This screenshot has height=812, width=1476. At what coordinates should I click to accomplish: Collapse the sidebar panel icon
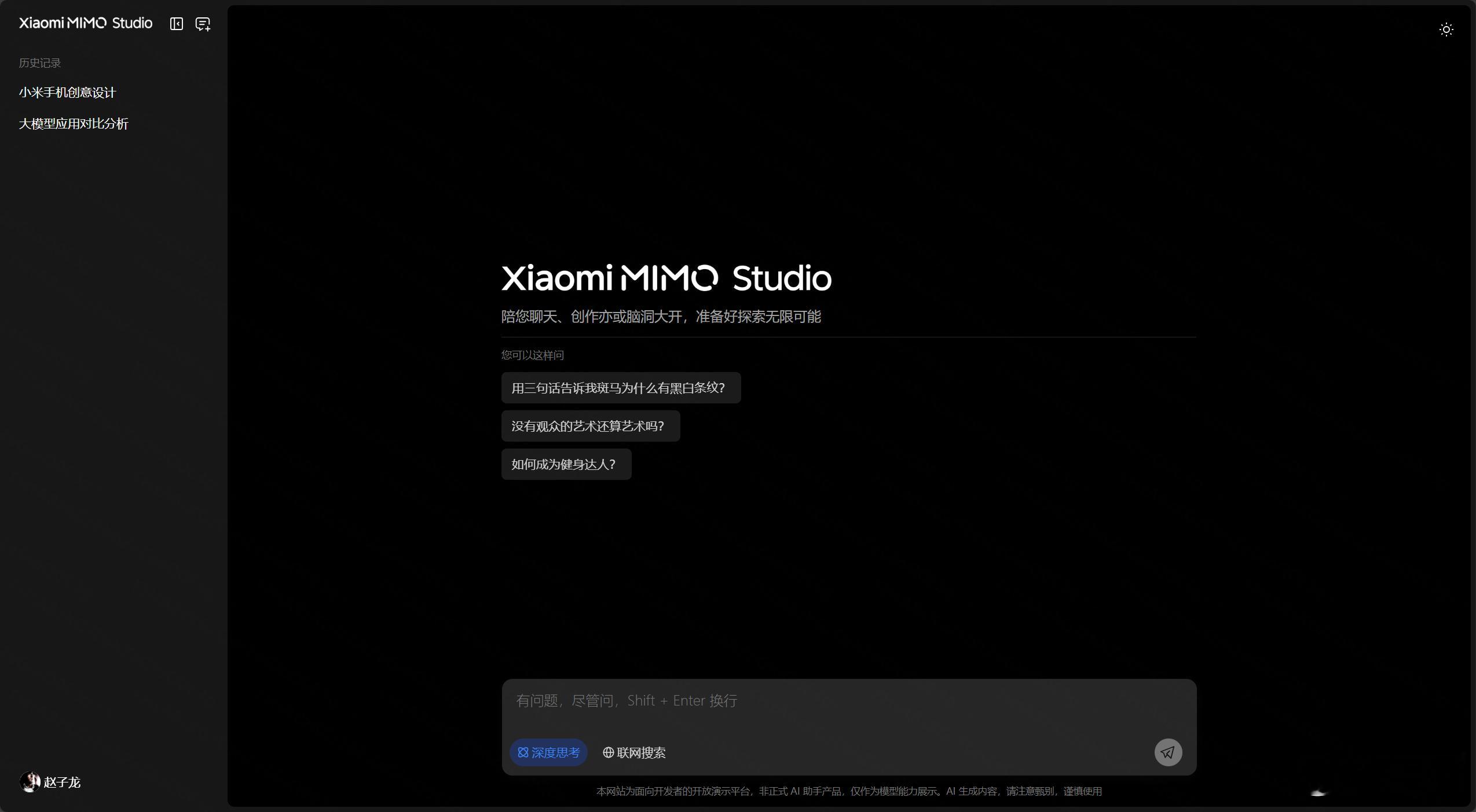[x=176, y=24]
